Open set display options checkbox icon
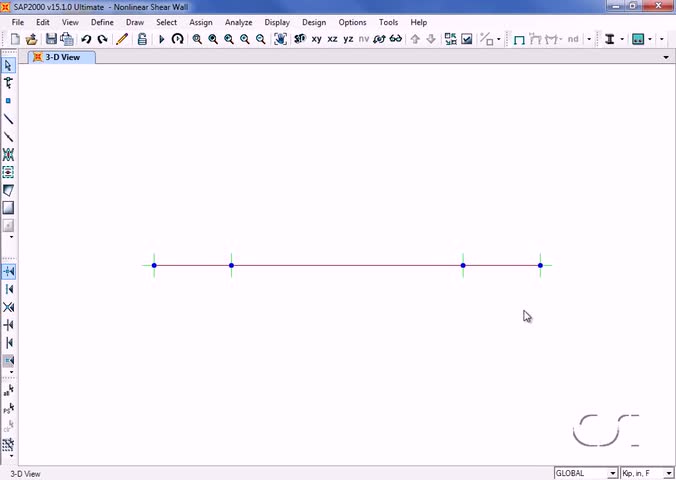The height and width of the screenshot is (480, 676). (466, 39)
